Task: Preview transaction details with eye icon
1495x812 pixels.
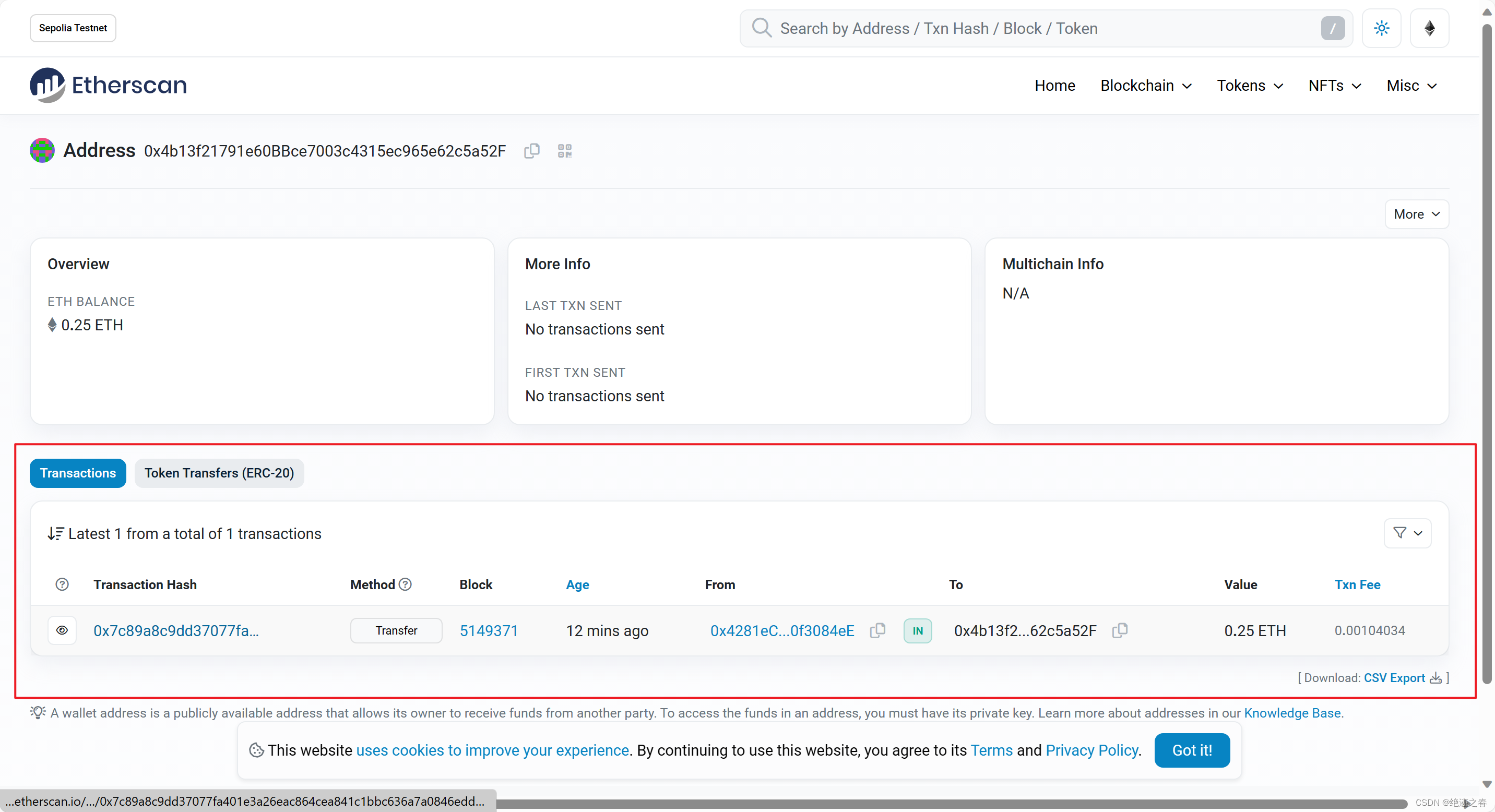Action: point(62,630)
